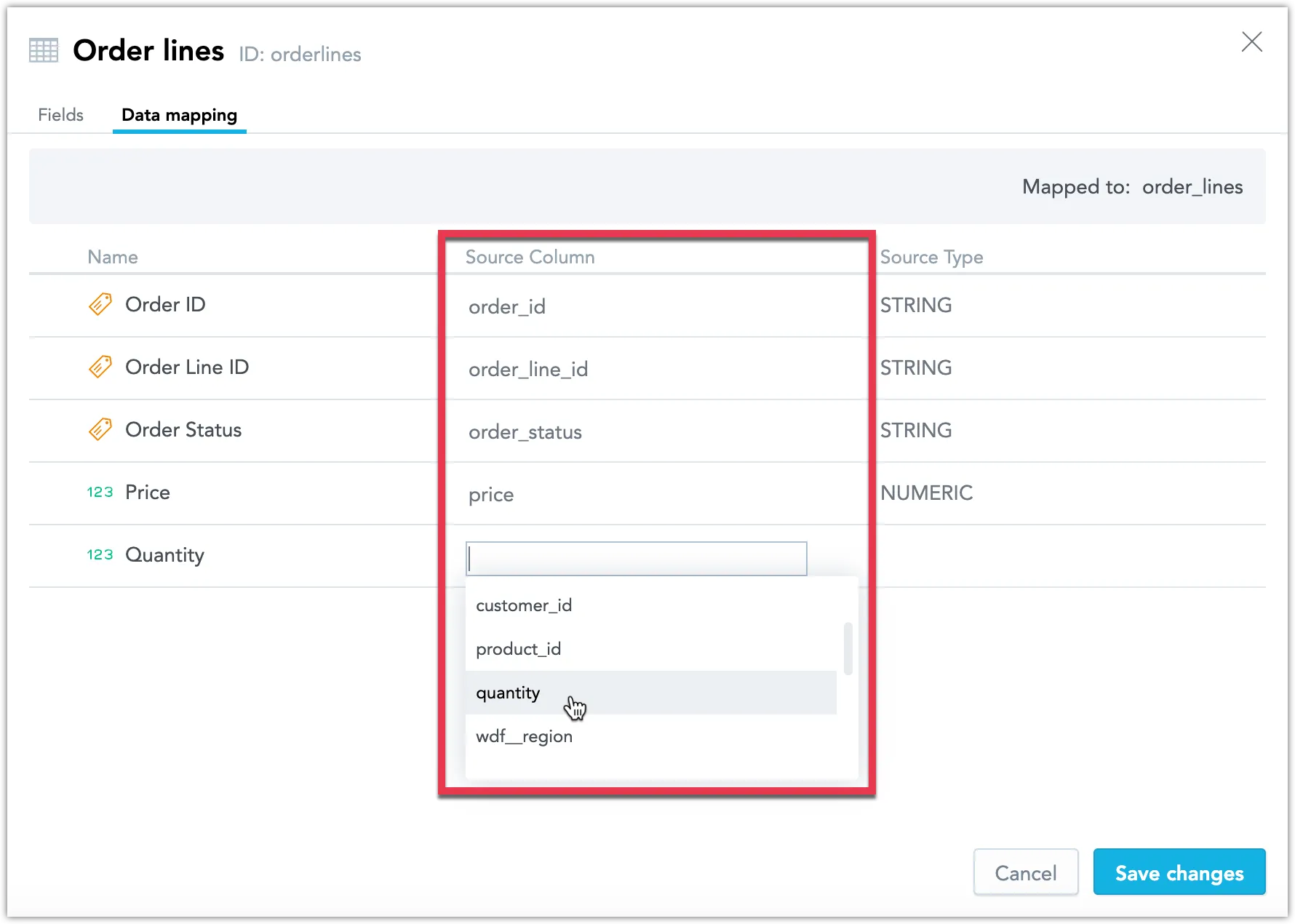The width and height of the screenshot is (1295, 924).
Task: Click the 123 numeric icon beside Price
Action: pyautogui.click(x=100, y=492)
